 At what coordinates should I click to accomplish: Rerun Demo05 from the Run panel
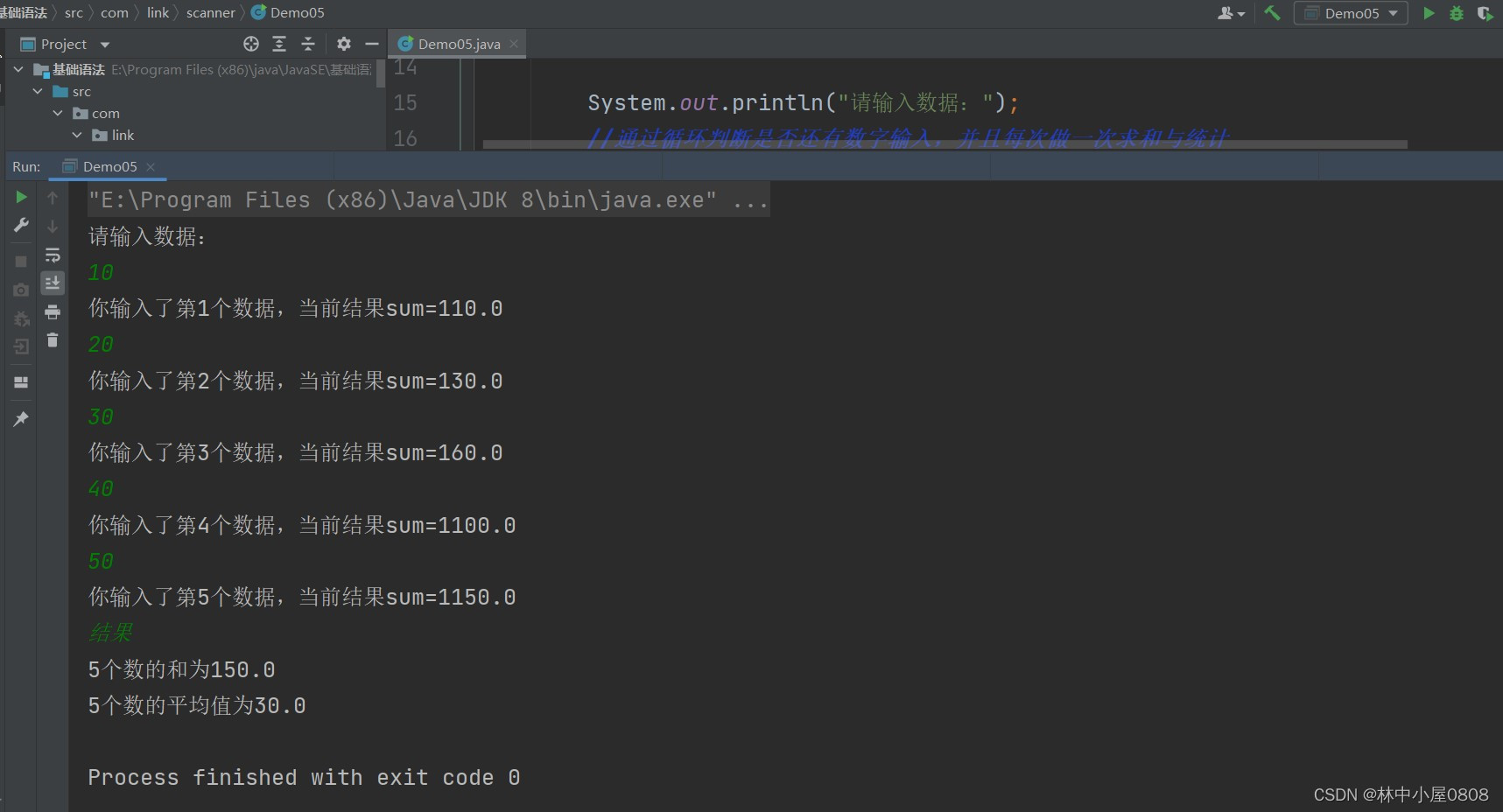21,198
